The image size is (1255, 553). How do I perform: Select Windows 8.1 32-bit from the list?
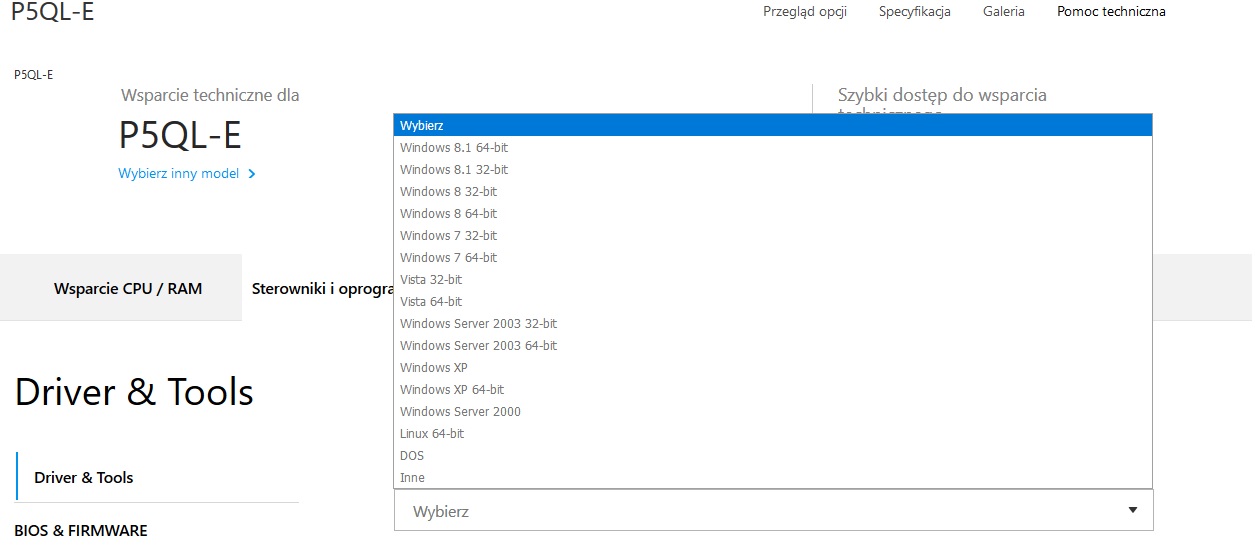(773, 169)
